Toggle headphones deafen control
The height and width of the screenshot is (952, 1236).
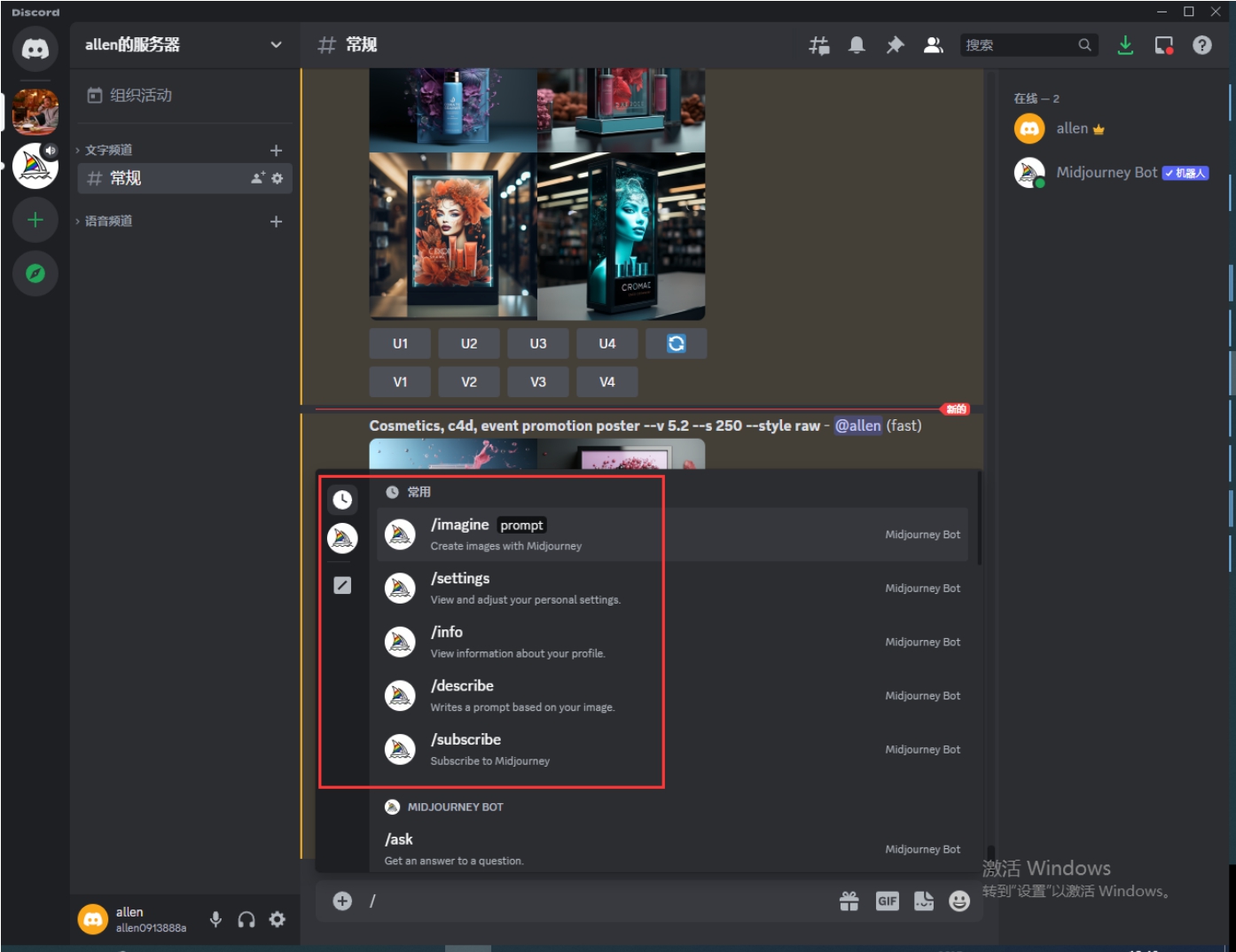tap(246, 919)
